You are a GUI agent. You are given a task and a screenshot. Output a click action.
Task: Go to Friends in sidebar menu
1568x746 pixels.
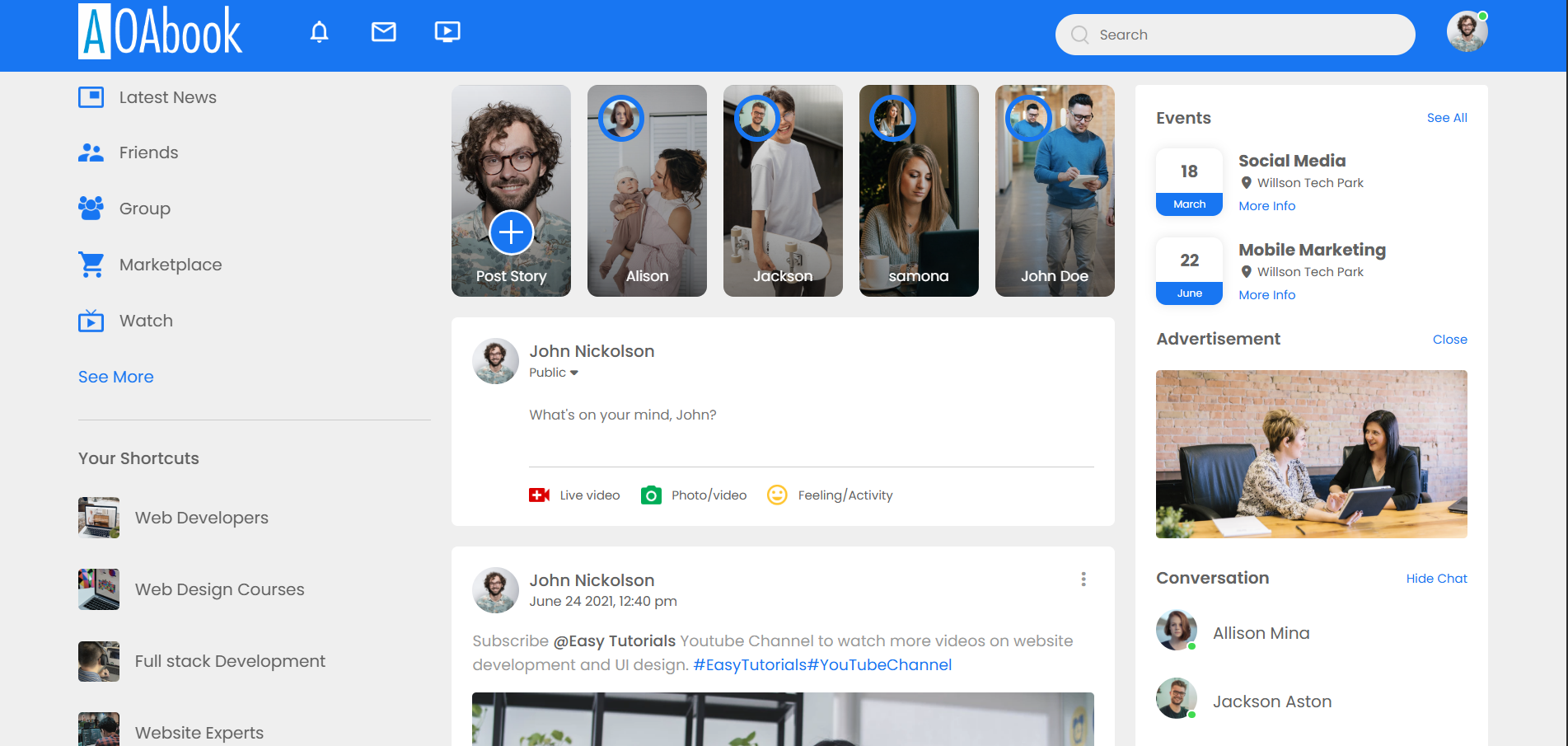148,152
